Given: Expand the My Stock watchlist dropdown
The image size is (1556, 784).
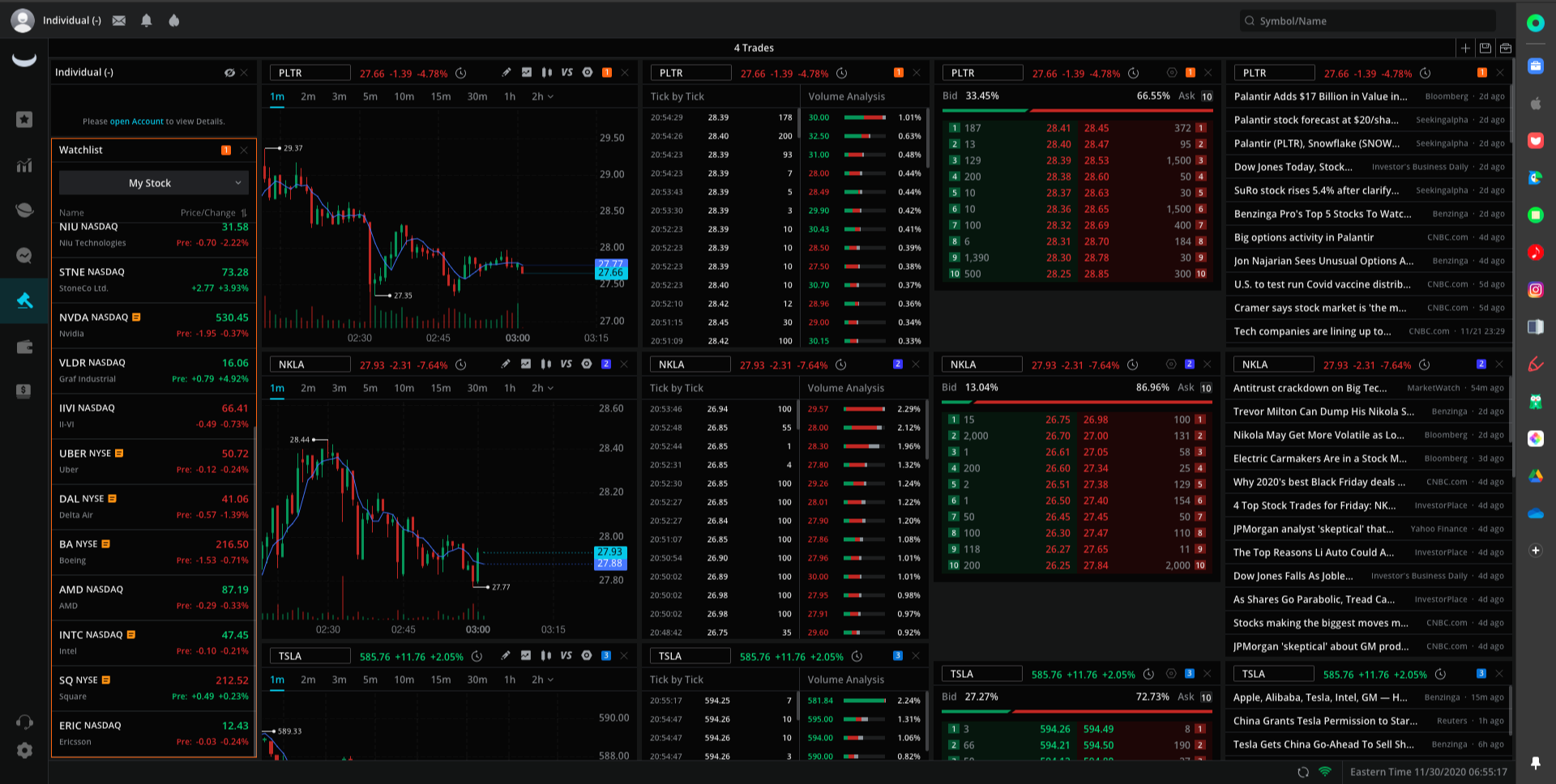Looking at the screenshot, I should (154, 183).
